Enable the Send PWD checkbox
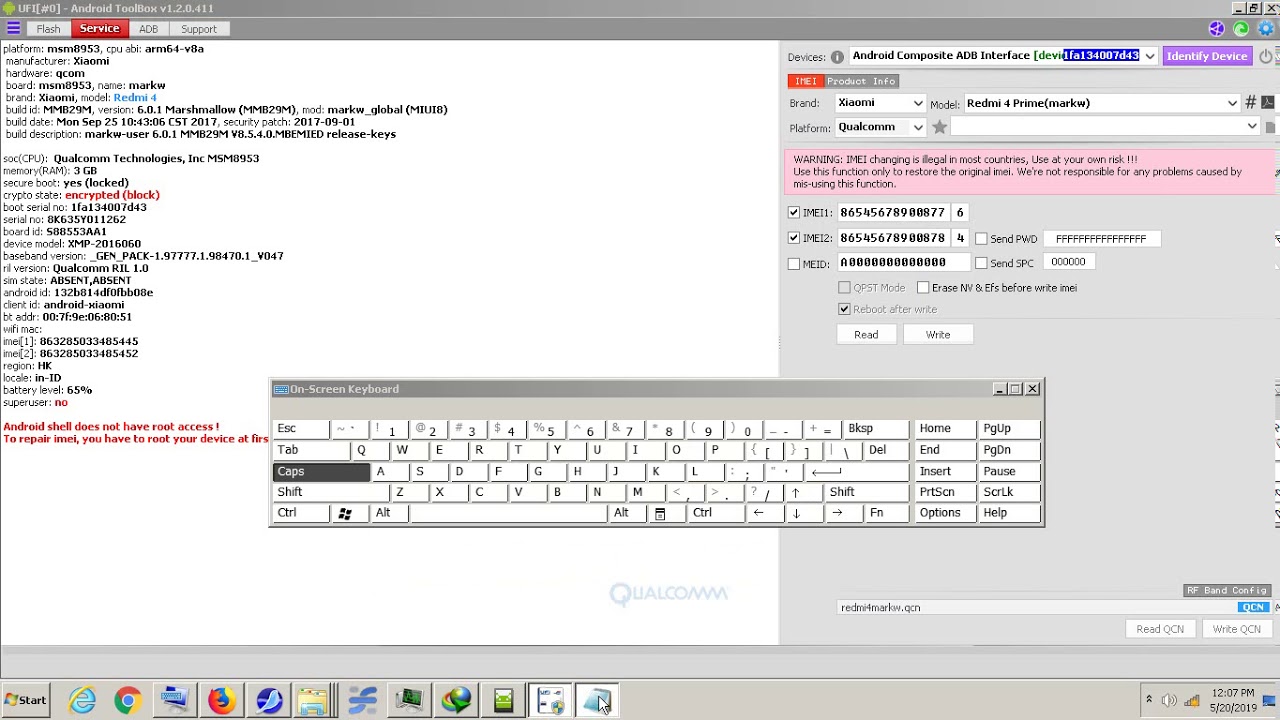Screen dimensions: 1280x720 click(x=981, y=239)
